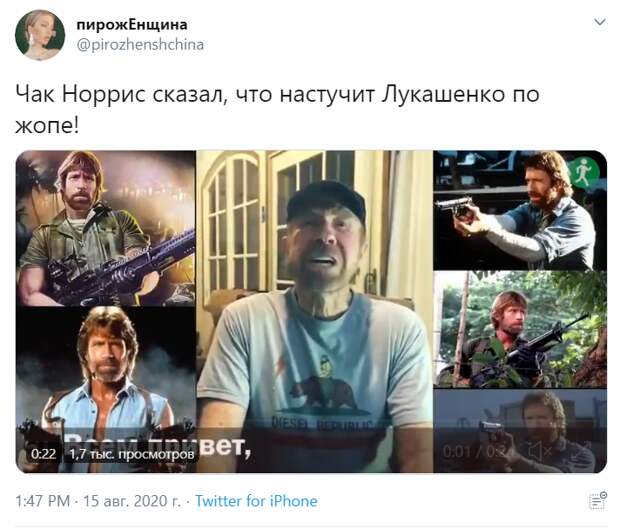Click top-right frame aiming a pistol
Screen dimensions: 620x529
click(x=520, y=210)
